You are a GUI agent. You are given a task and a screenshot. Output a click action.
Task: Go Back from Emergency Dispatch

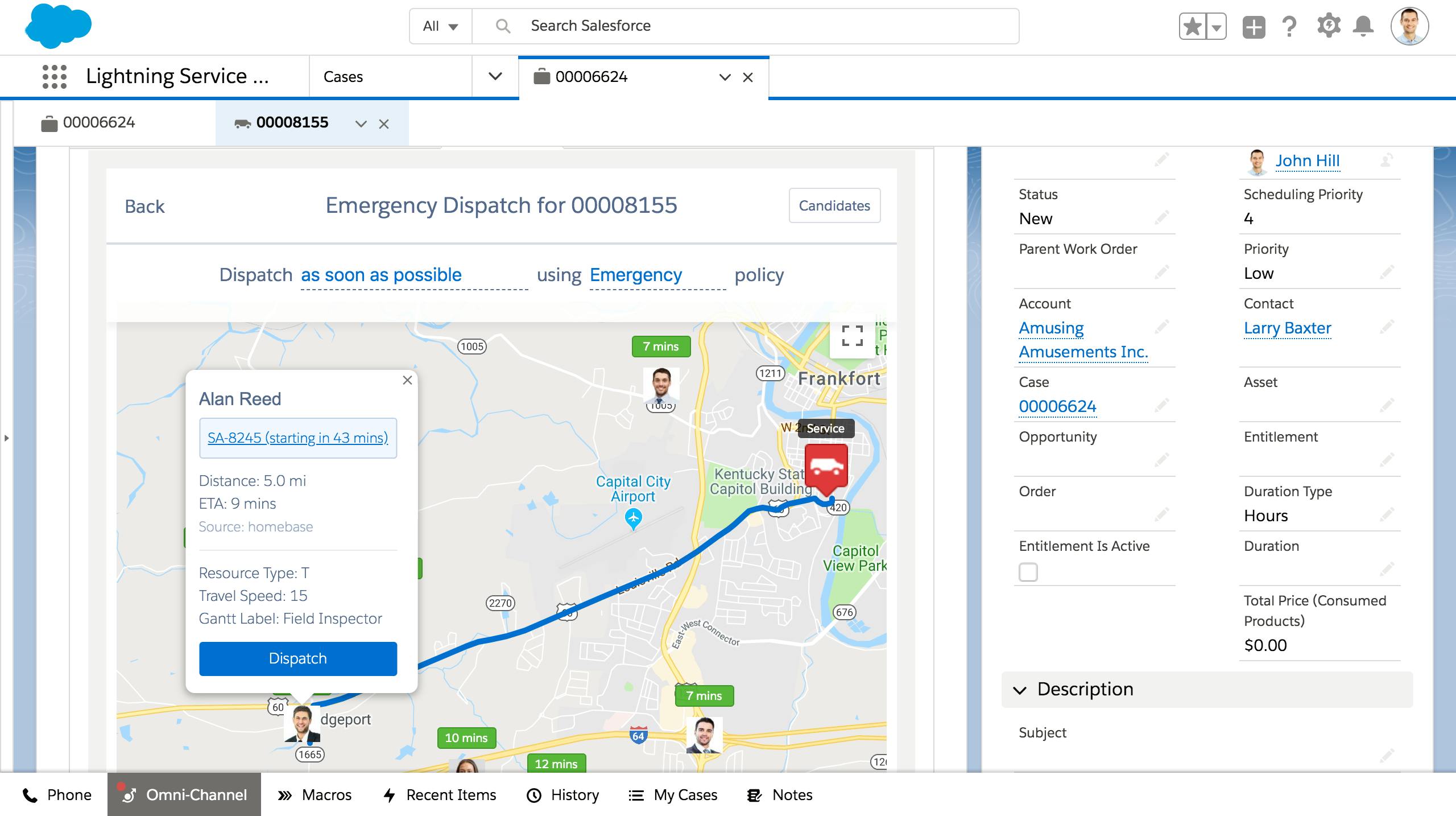144,206
